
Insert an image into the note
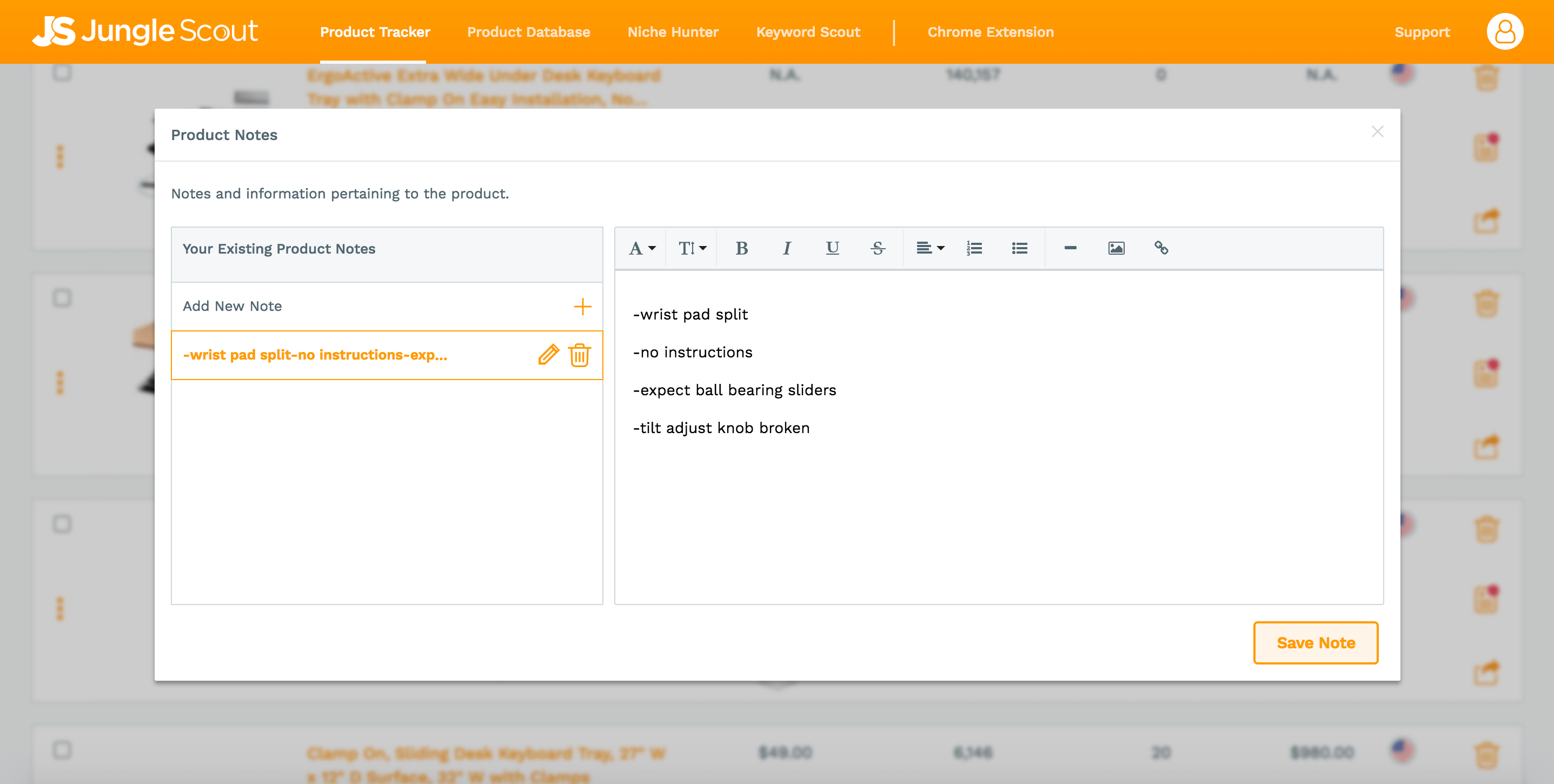(x=1116, y=248)
